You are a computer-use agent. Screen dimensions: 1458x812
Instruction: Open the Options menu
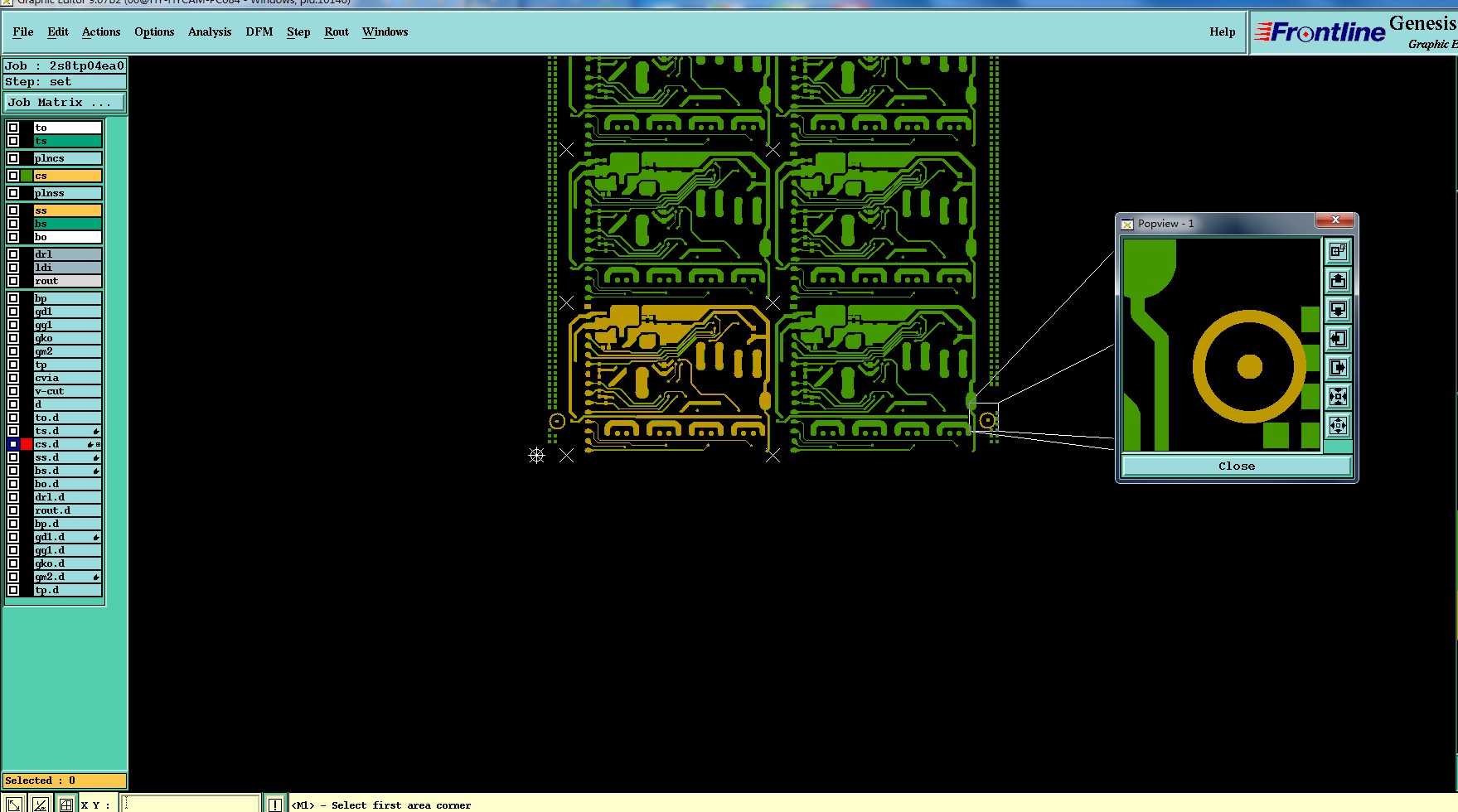pos(154,31)
